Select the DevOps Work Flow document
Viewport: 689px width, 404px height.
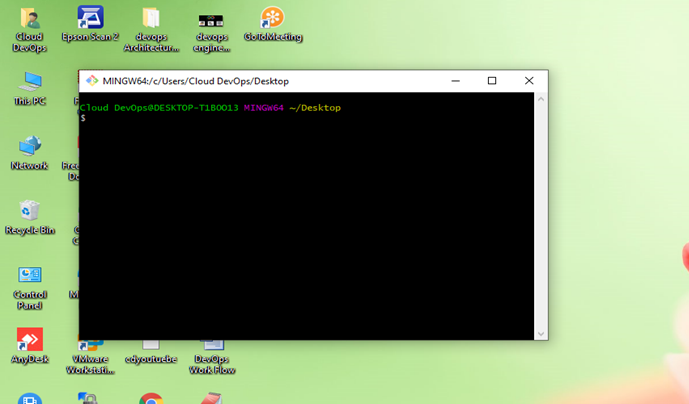(211, 347)
